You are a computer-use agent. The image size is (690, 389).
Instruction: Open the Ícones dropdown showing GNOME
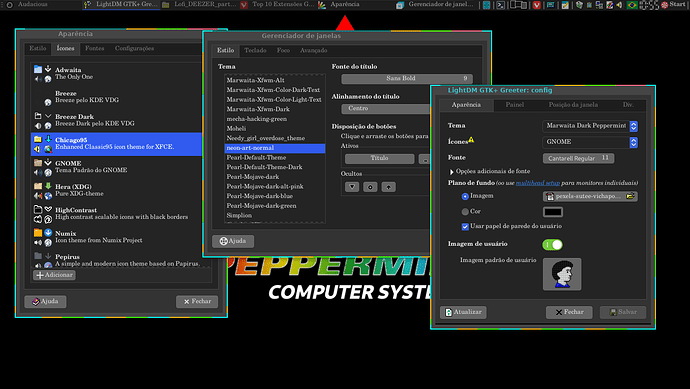pyautogui.click(x=590, y=142)
